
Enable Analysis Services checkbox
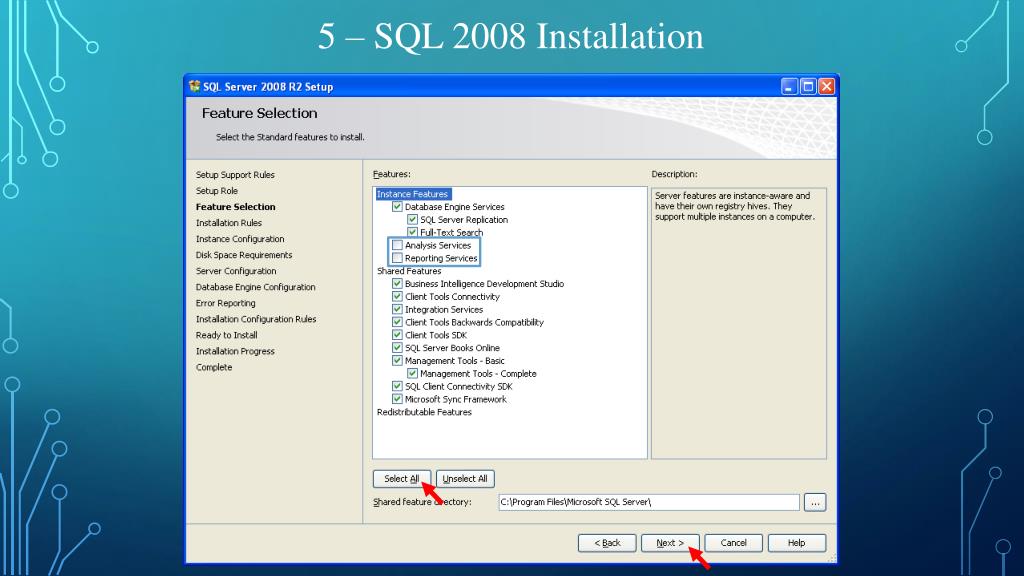click(397, 245)
